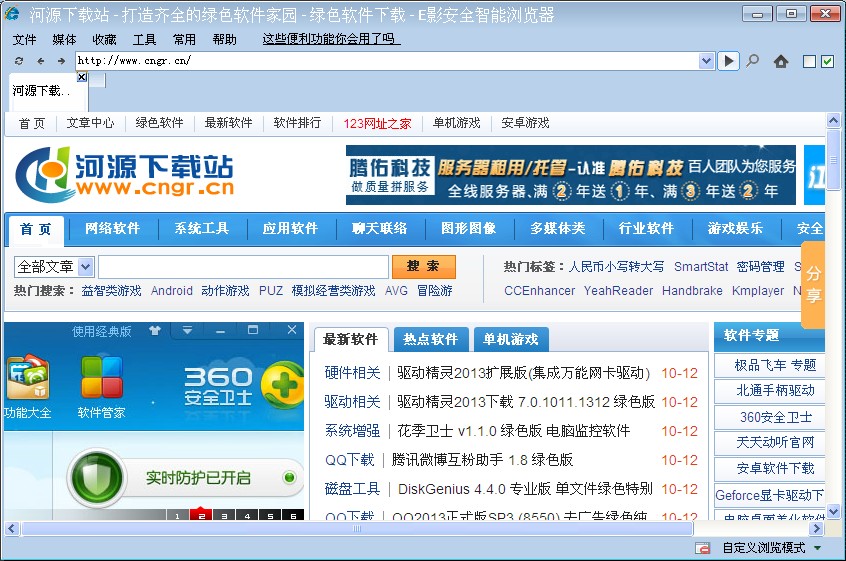The height and width of the screenshot is (561, 846).
Task: Click the vertical scrollbar down arrow
Action: 834,511
